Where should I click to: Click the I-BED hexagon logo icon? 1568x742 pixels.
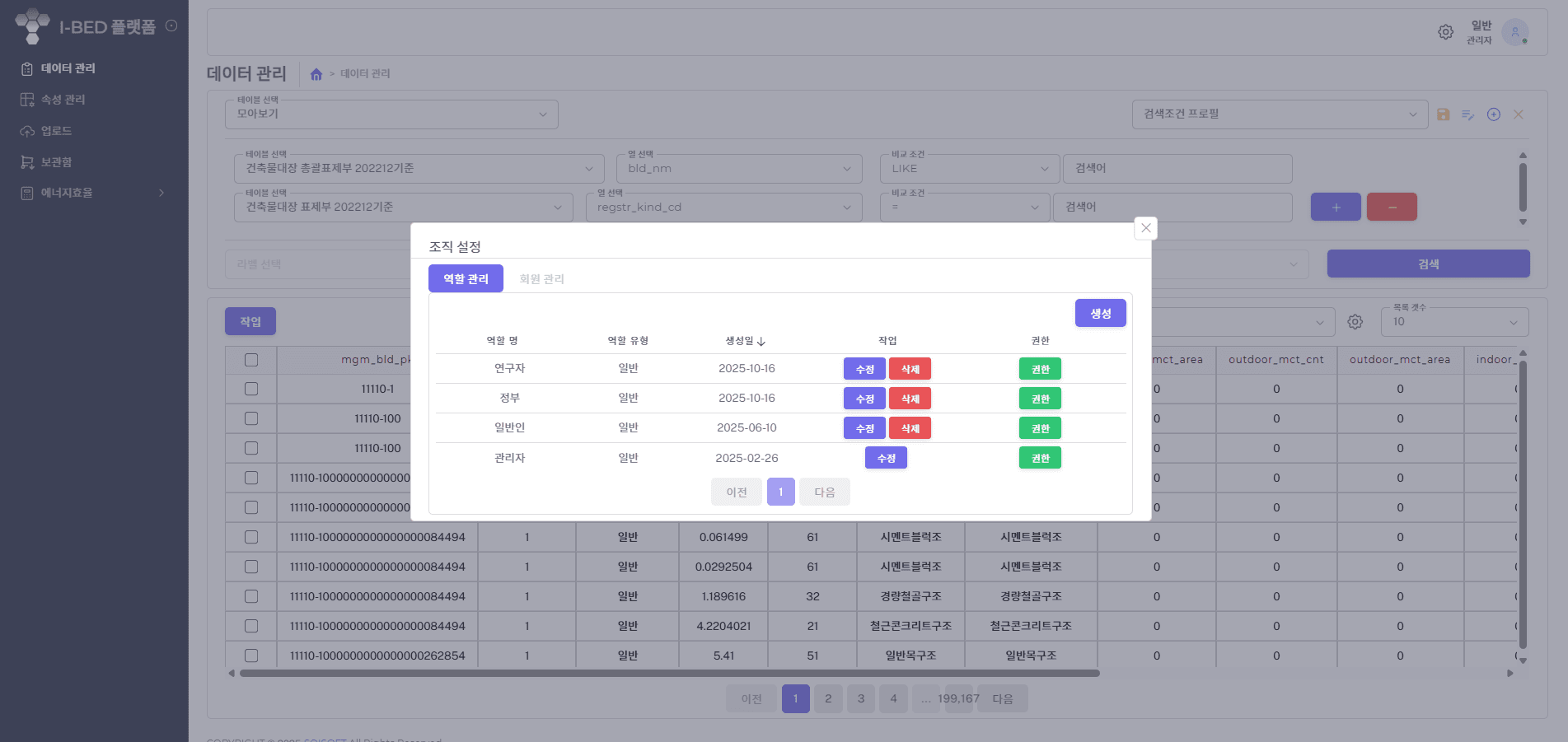(x=32, y=26)
